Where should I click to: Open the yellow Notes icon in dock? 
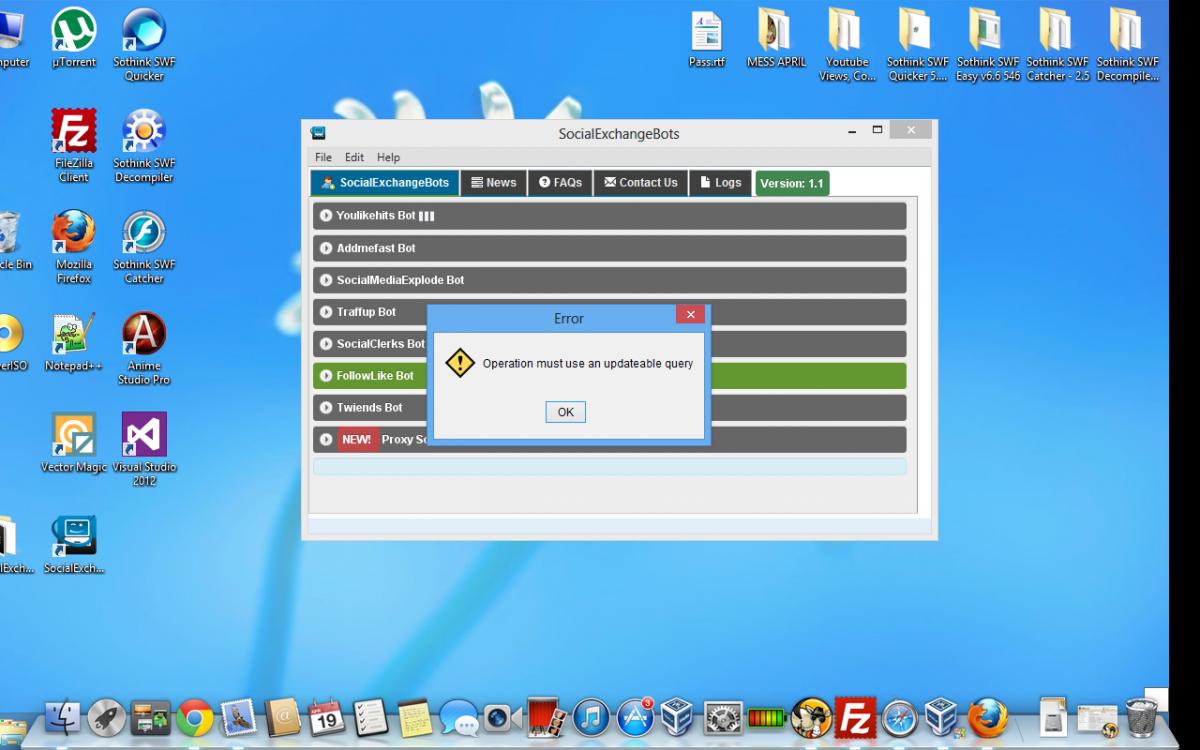pyautogui.click(x=415, y=717)
